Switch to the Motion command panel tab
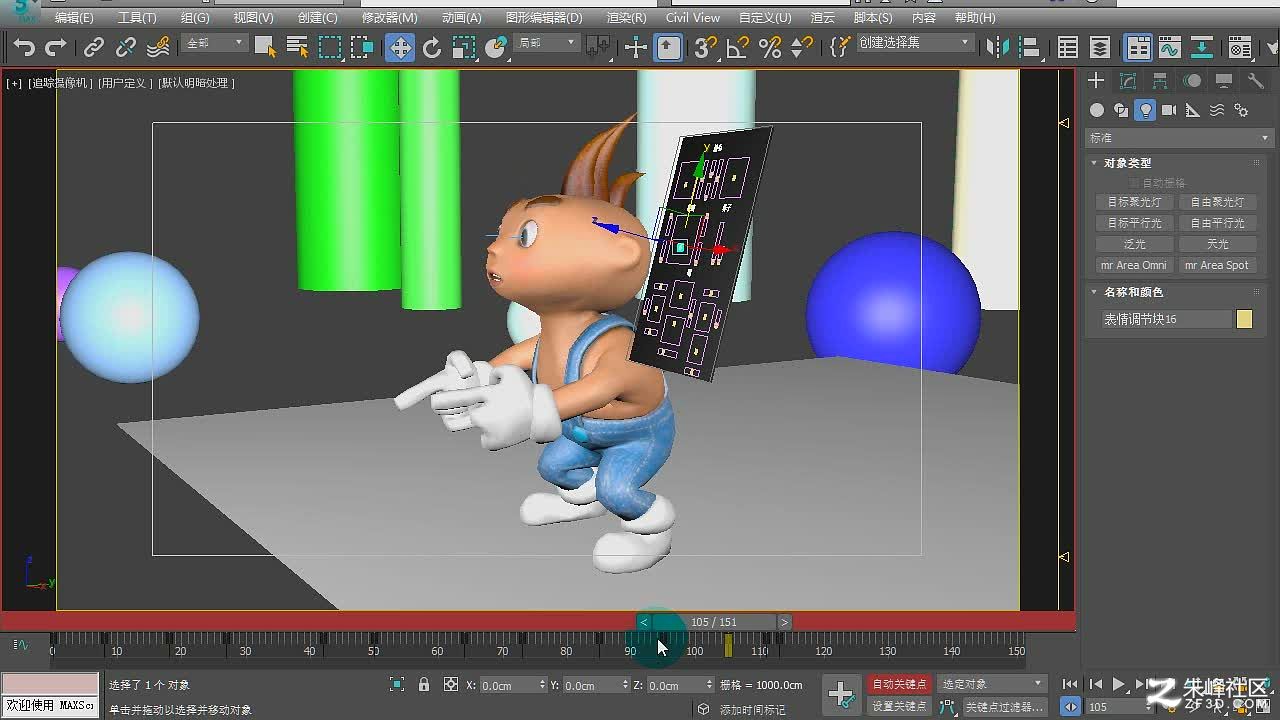Viewport: 1280px width, 720px height. 1192,81
